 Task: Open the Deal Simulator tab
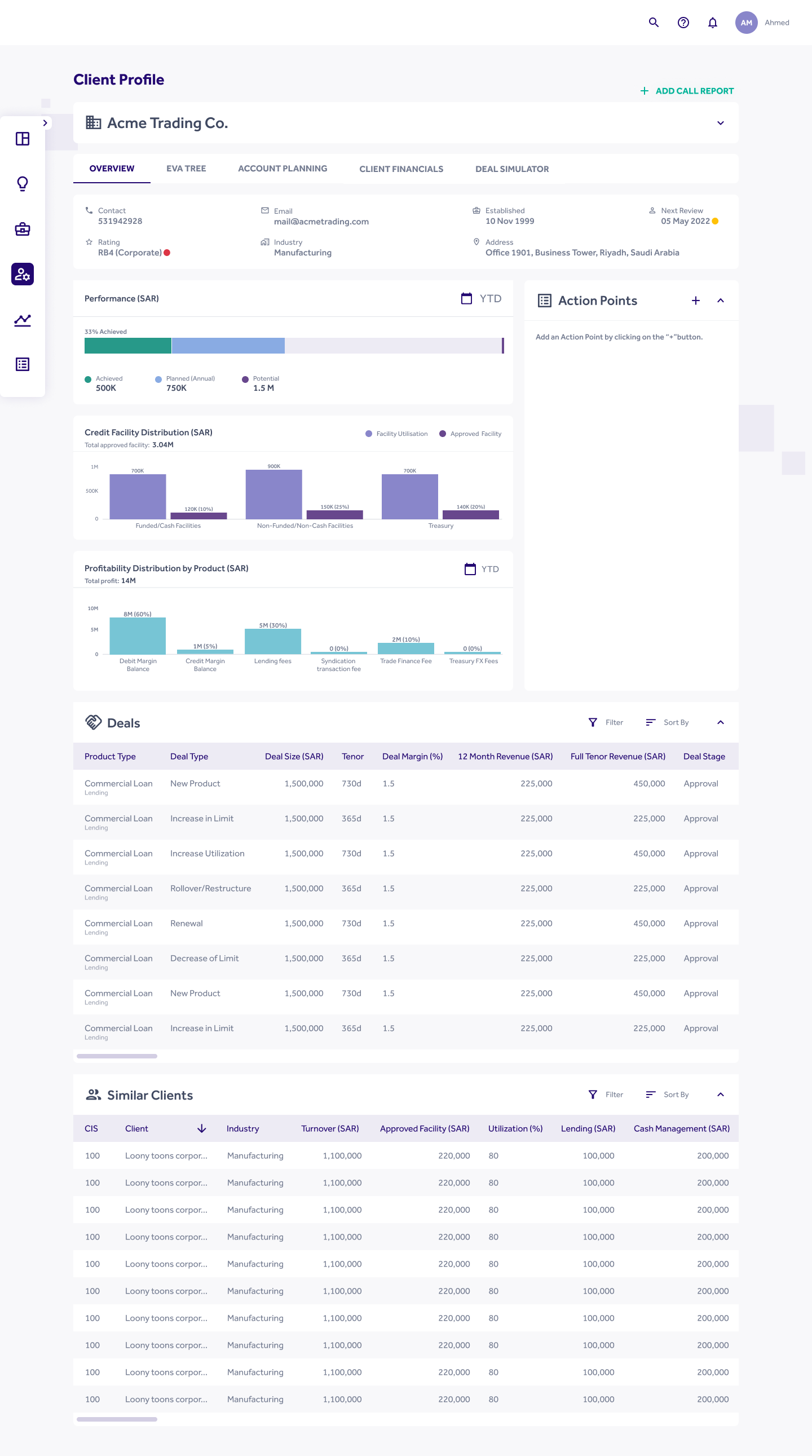[x=511, y=169]
